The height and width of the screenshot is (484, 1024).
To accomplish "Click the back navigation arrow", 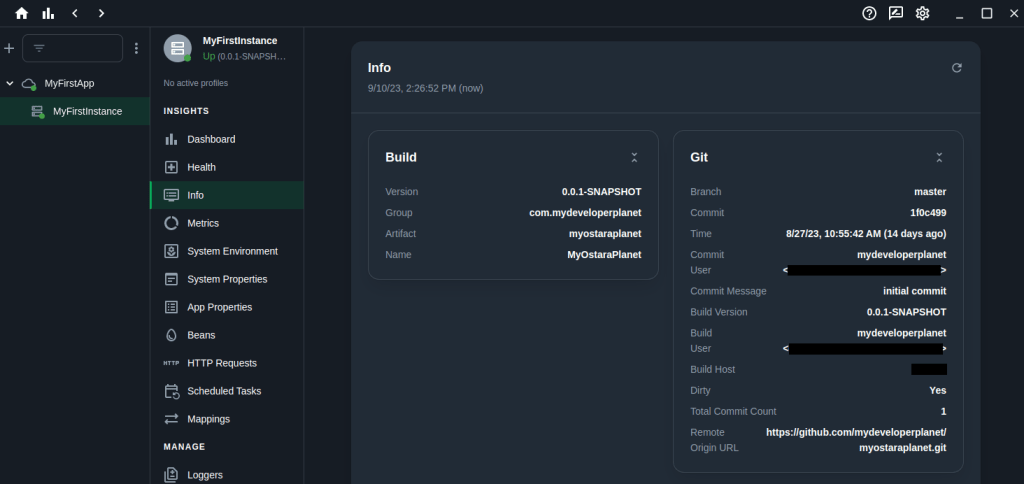I will 75,13.
